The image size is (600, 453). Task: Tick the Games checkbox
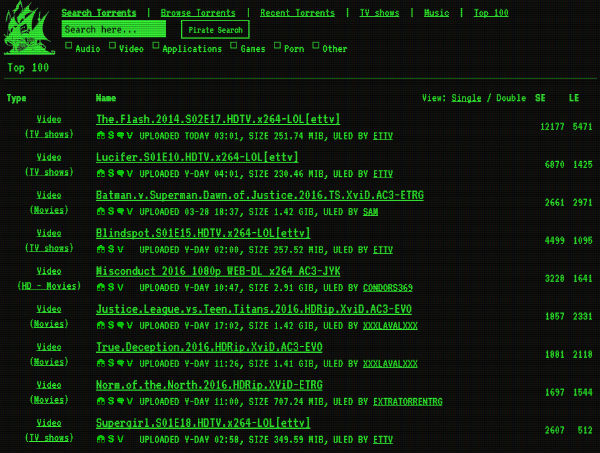pos(233,46)
